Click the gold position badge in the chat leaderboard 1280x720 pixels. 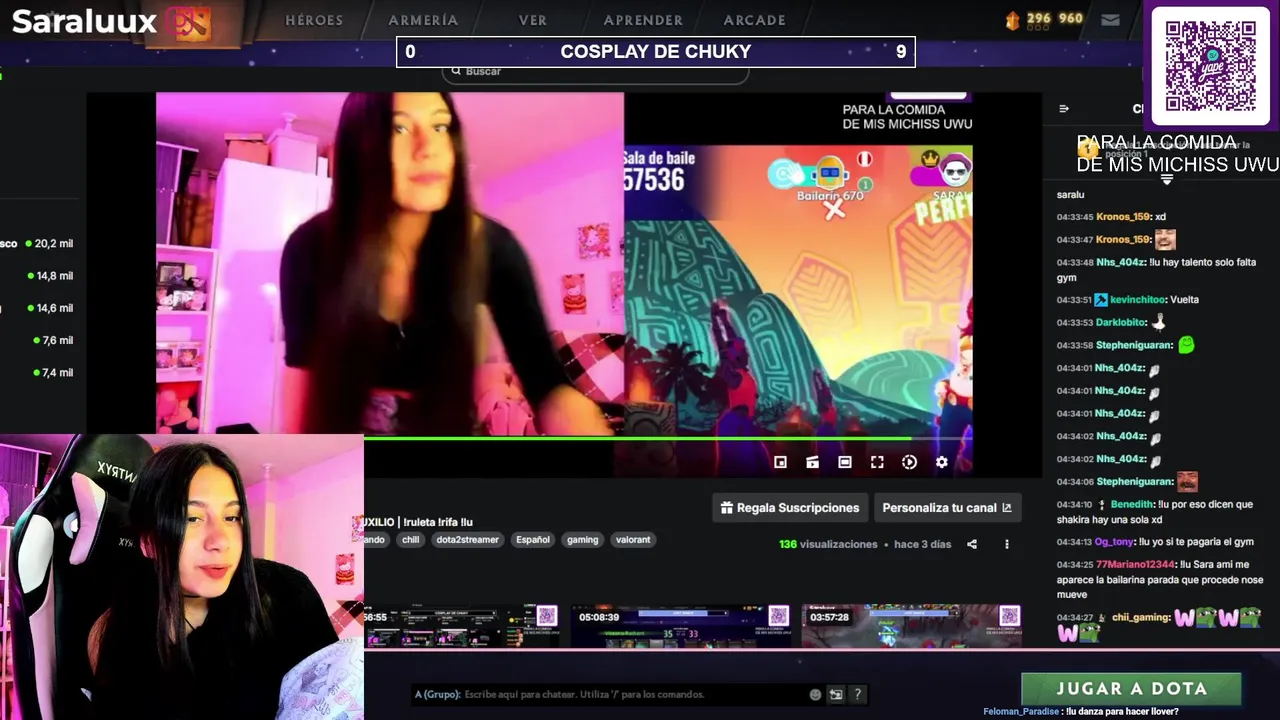coord(1088,149)
